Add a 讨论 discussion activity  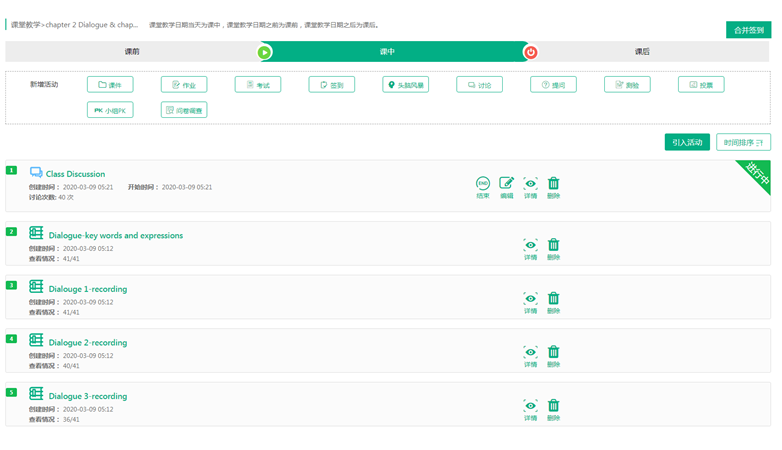tap(479, 85)
